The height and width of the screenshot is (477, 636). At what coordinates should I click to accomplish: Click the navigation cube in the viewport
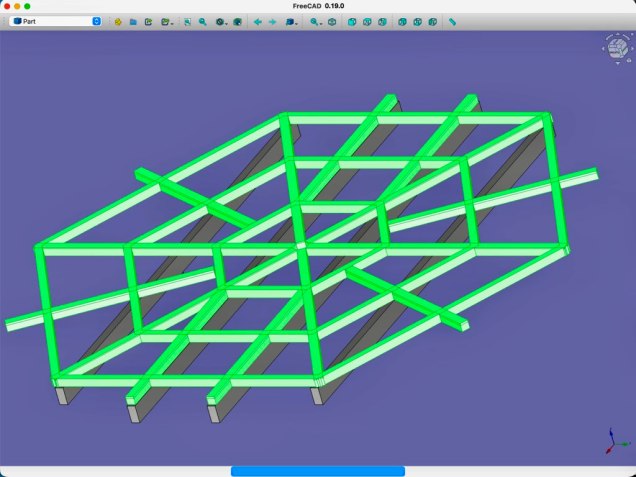(615, 47)
